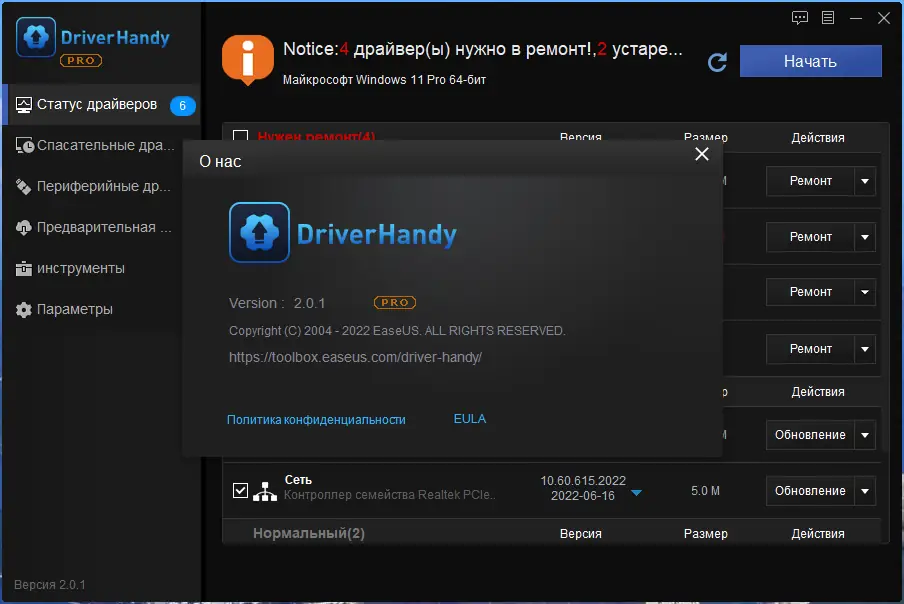Click the DriverHandy sidebar logo icon
This screenshot has width=904, height=604.
coord(36,37)
